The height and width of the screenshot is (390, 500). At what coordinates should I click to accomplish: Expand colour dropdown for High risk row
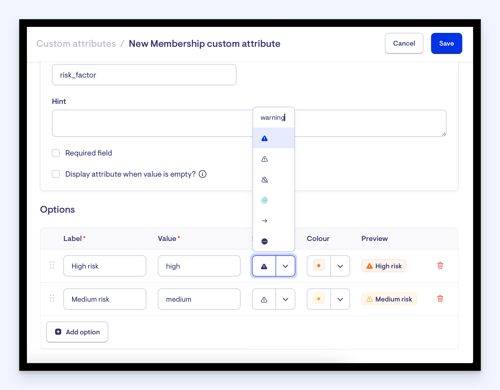pyautogui.click(x=340, y=266)
